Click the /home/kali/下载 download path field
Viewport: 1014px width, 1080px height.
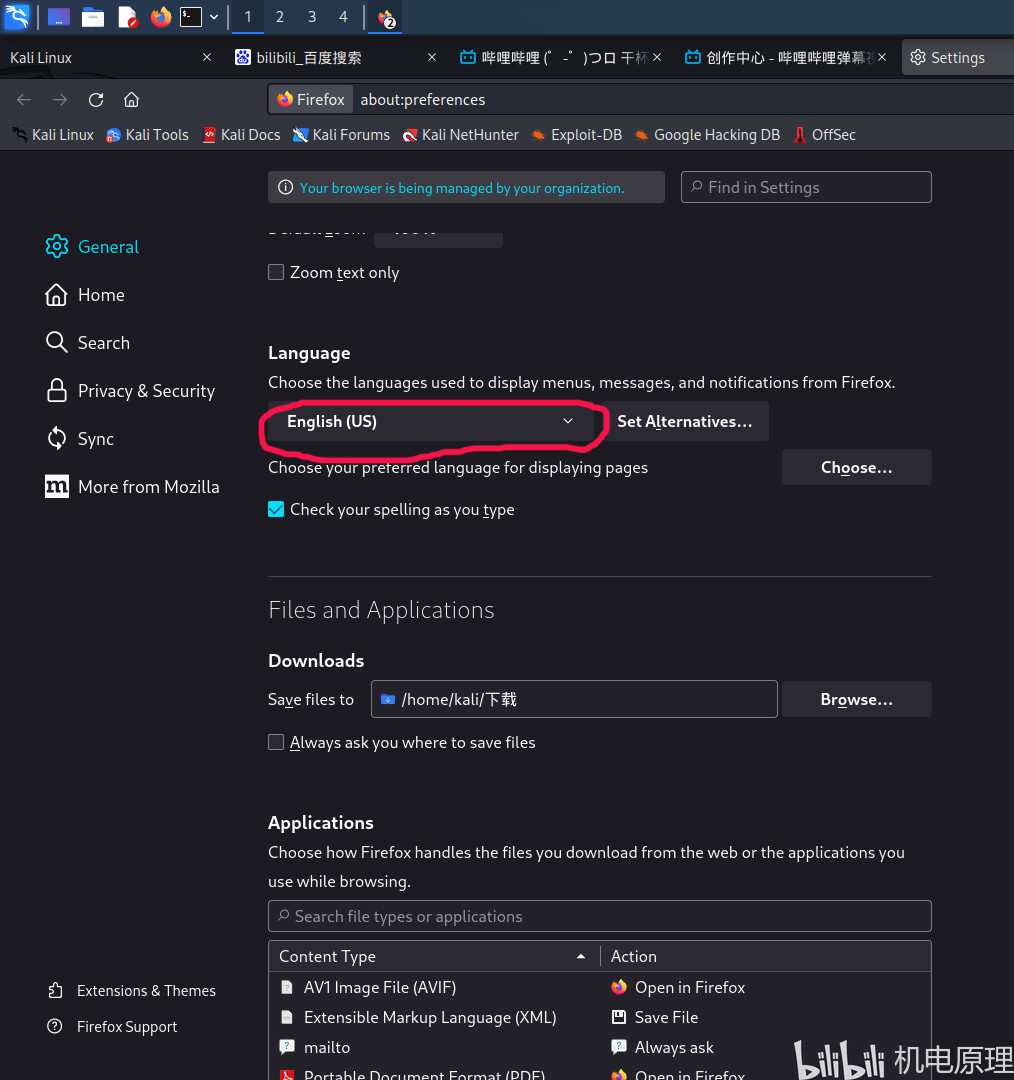tap(574, 699)
